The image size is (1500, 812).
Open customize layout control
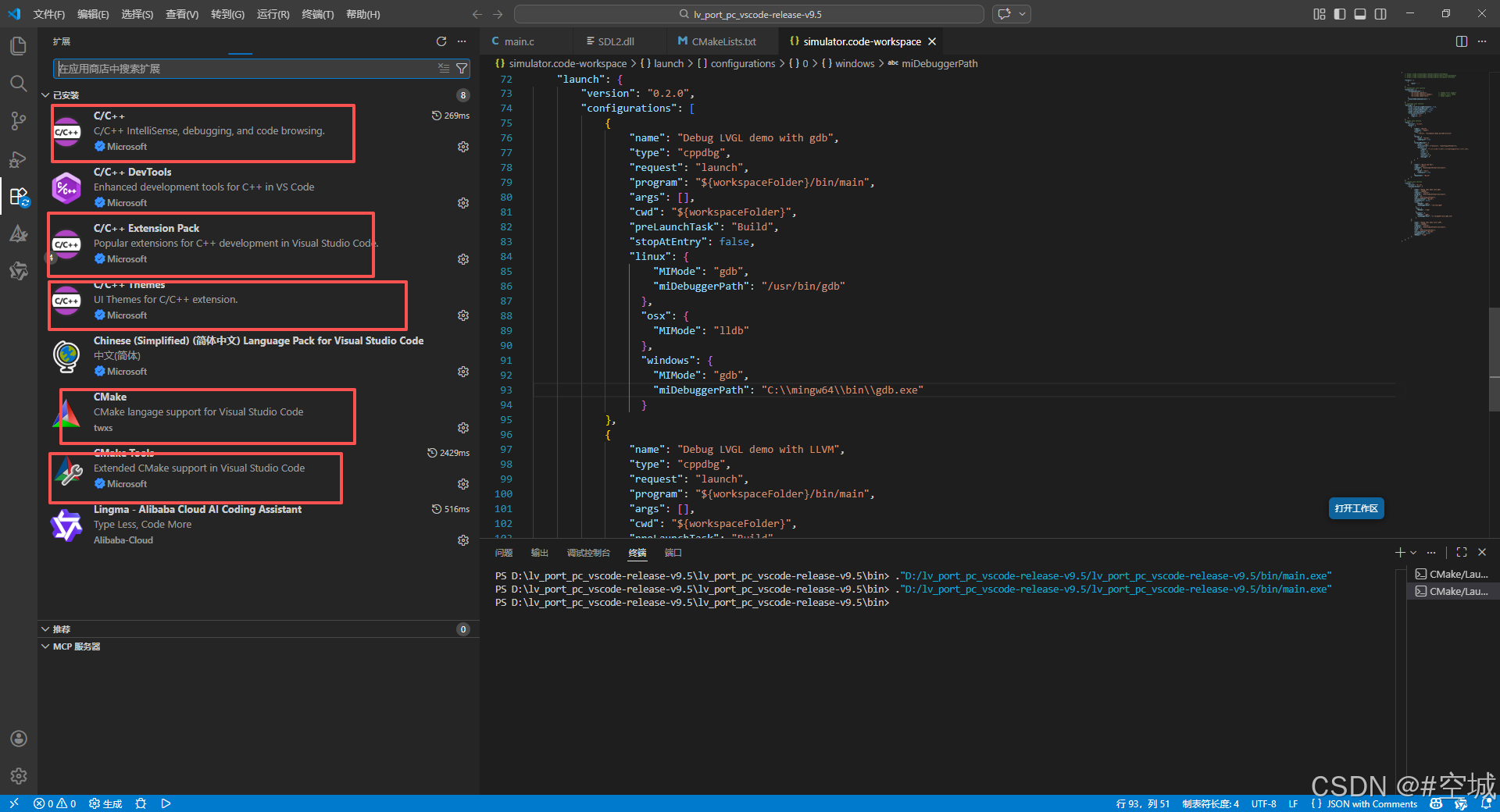point(1320,14)
